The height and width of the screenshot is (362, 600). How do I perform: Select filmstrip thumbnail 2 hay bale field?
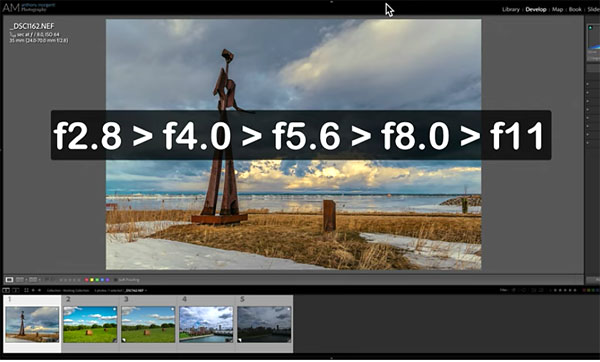coord(90,324)
